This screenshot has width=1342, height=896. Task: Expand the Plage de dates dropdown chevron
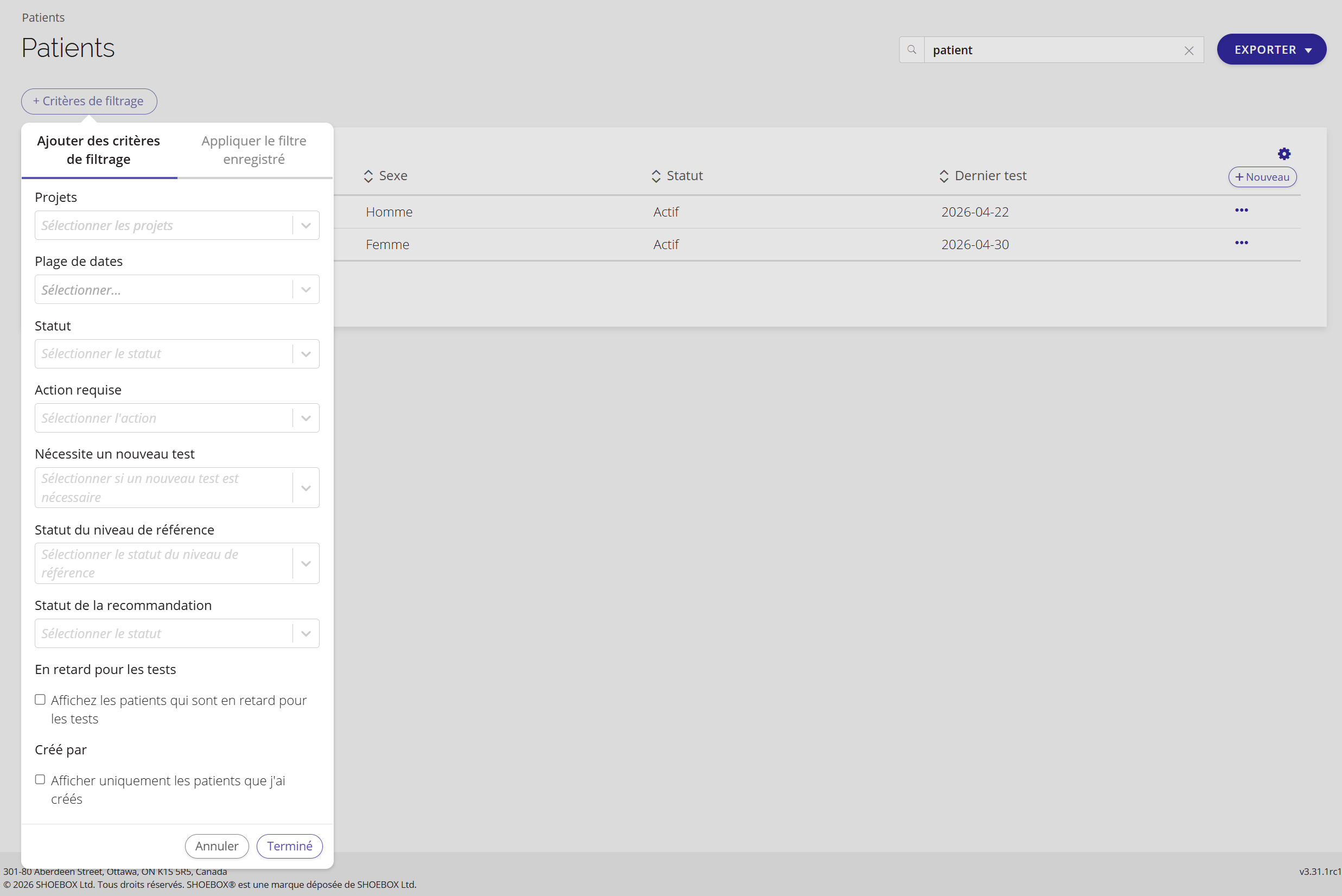tap(306, 290)
